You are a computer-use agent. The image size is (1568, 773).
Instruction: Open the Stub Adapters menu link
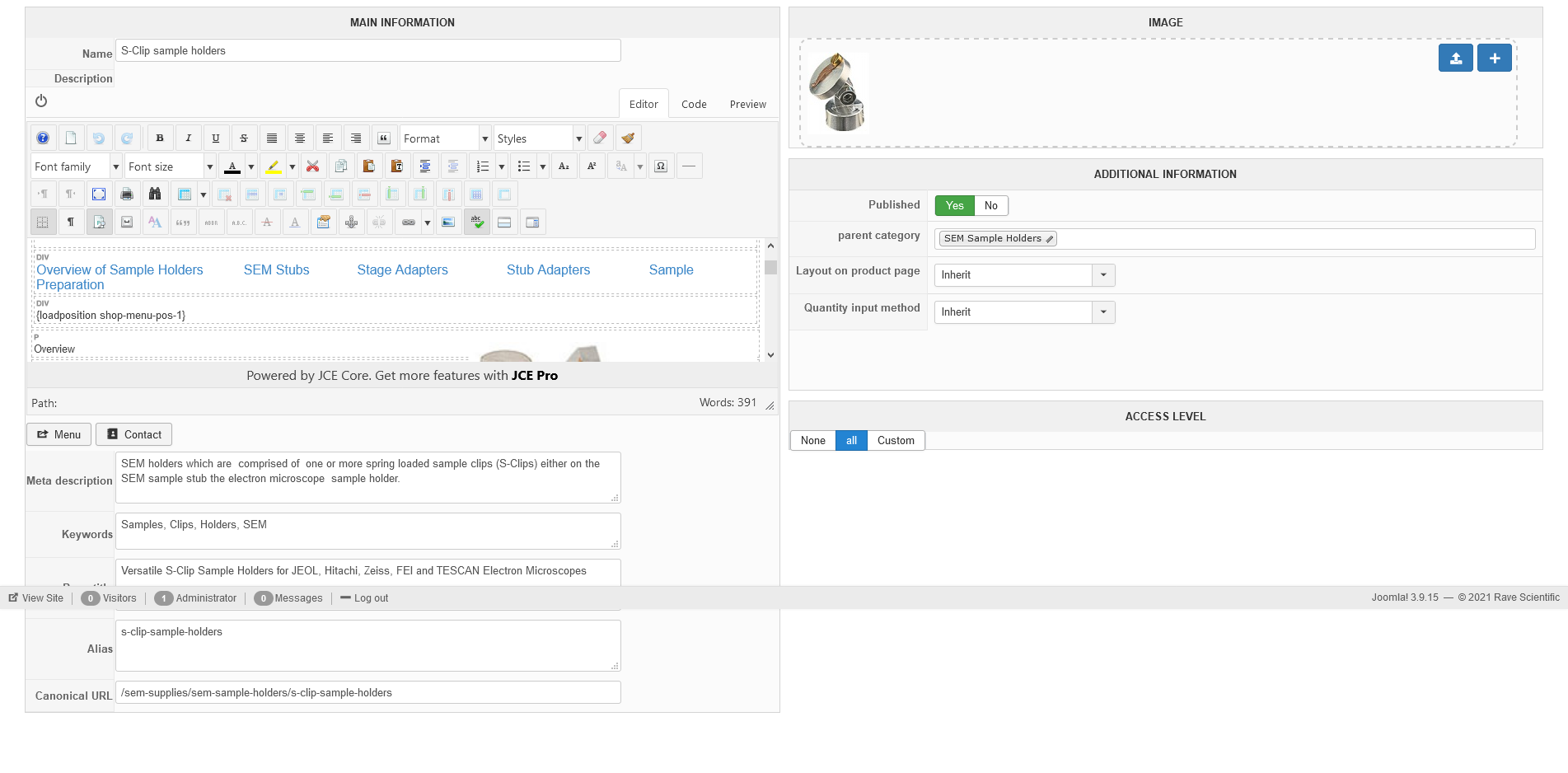click(x=549, y=269)
